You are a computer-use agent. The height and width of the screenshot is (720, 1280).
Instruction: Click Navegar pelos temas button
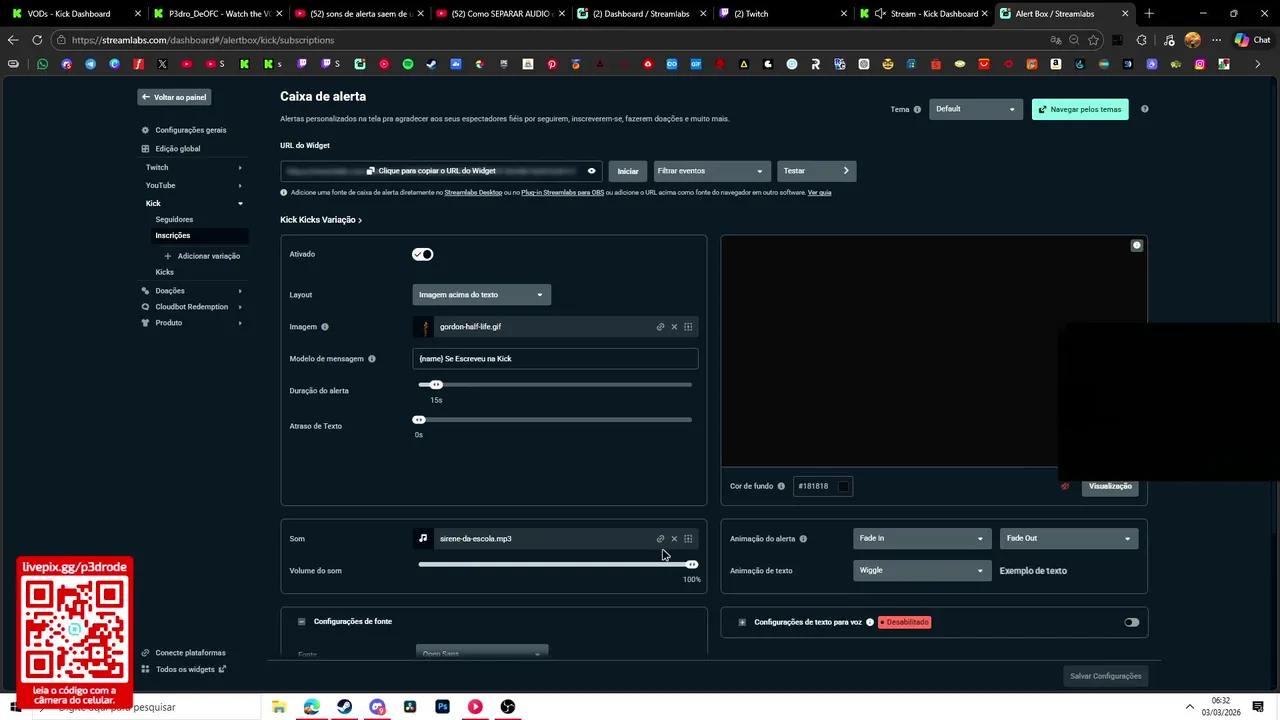click(x=1080, y=109)
